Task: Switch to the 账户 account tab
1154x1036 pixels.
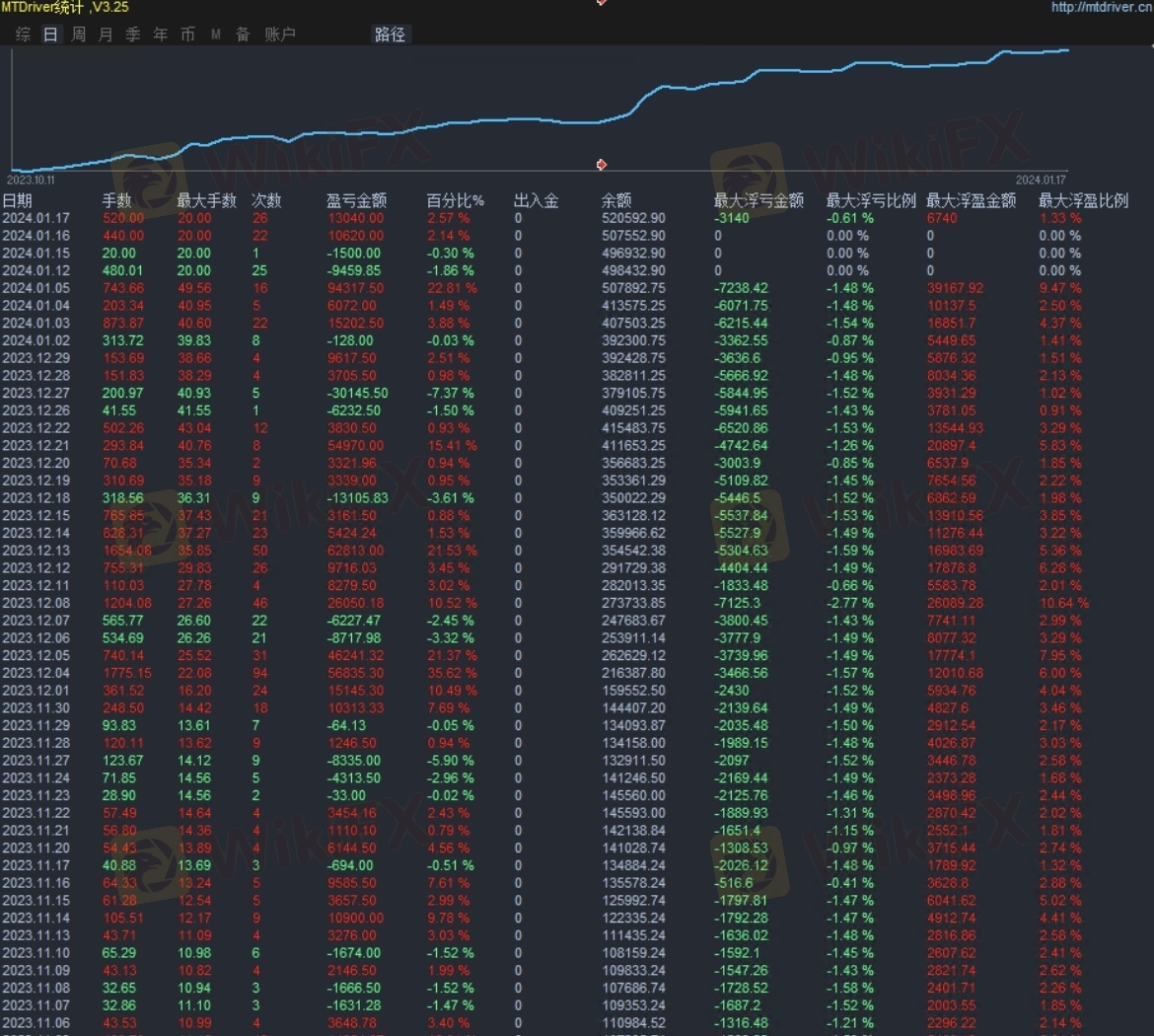Action: pos(280,35)
